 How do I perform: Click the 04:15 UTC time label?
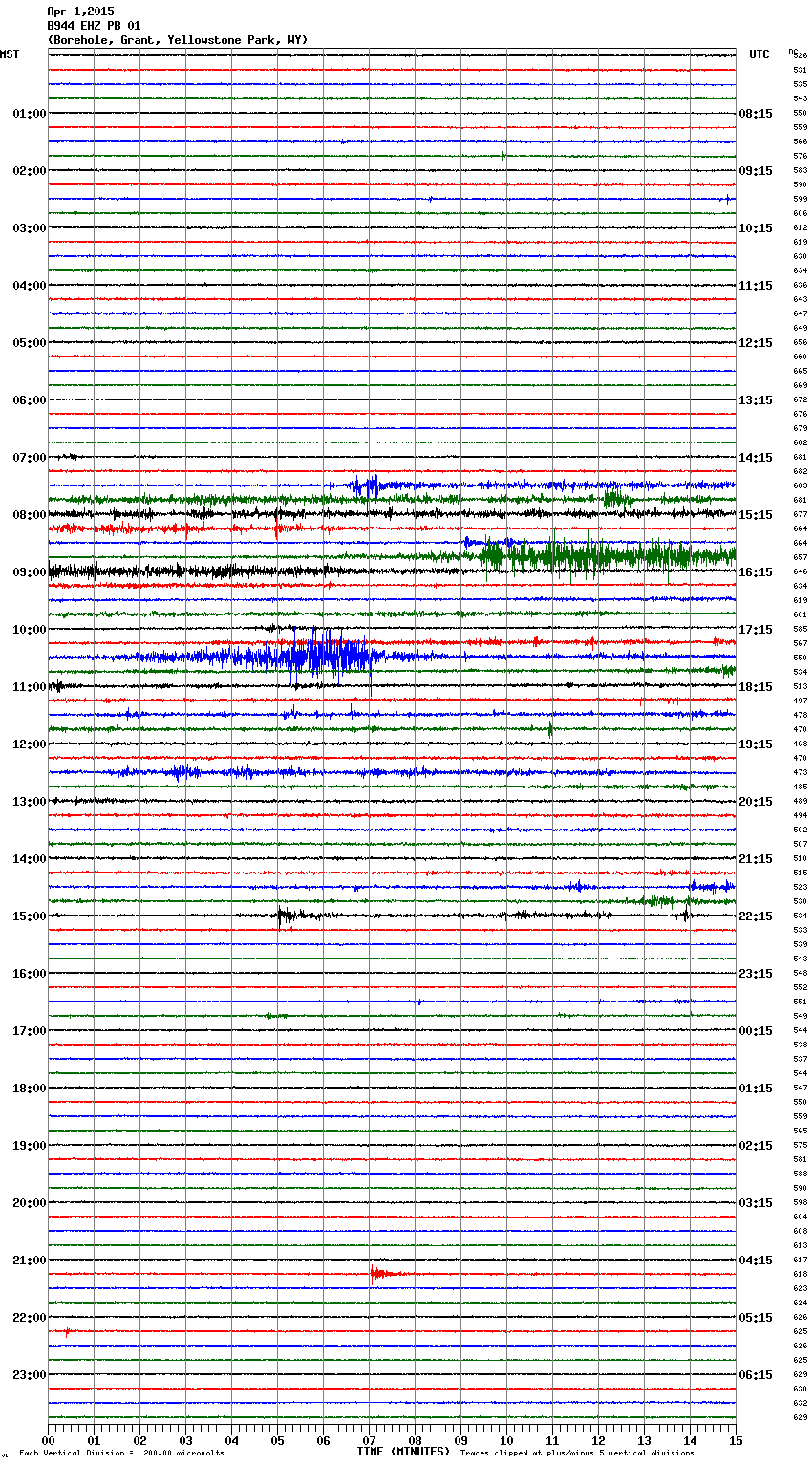pos(756,1261)
